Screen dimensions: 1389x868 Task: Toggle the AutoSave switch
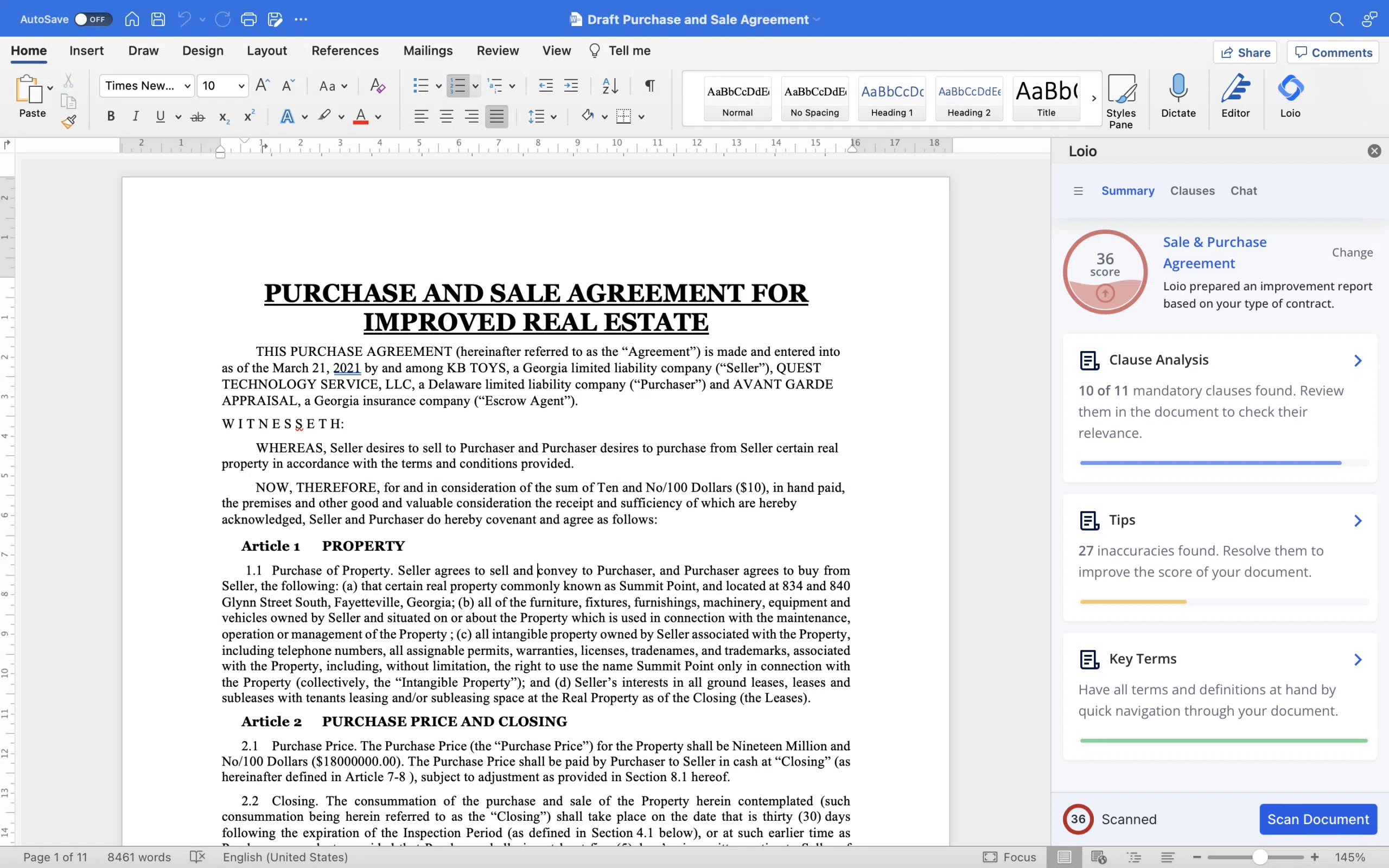coord(93,19)
